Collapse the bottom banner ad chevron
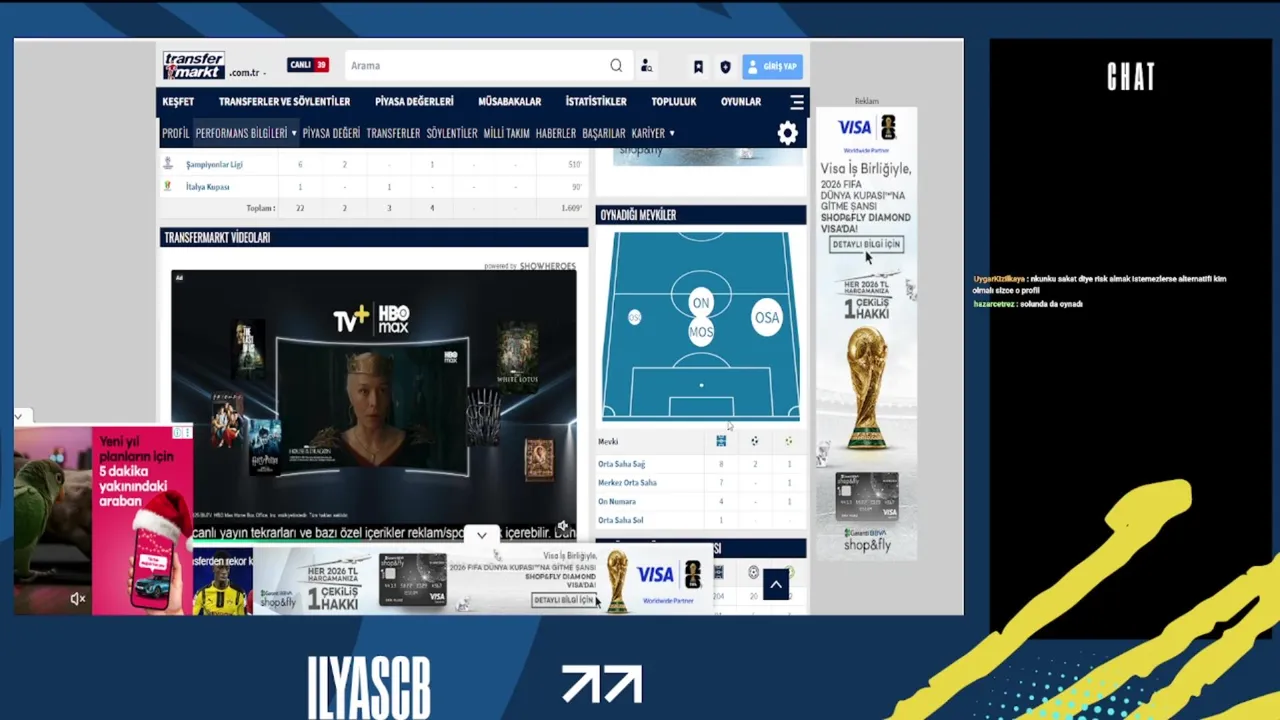Image resolution: width=1280 pixels, height=720 pixels. pos(482,535)
